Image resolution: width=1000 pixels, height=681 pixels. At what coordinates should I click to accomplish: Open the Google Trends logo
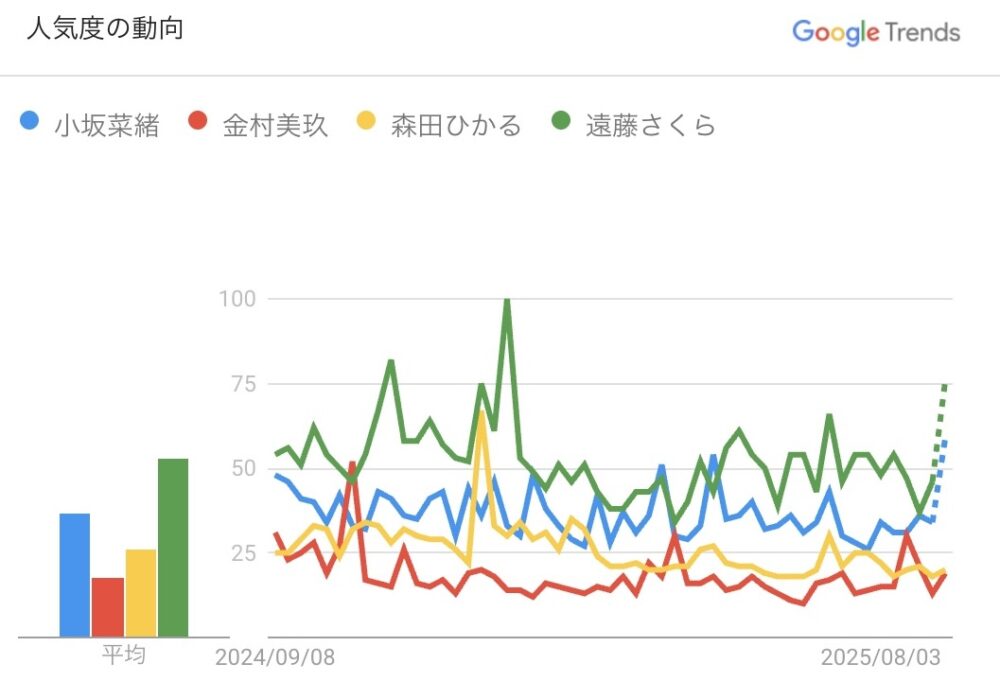pyautogui.click(x=876, y=32)
